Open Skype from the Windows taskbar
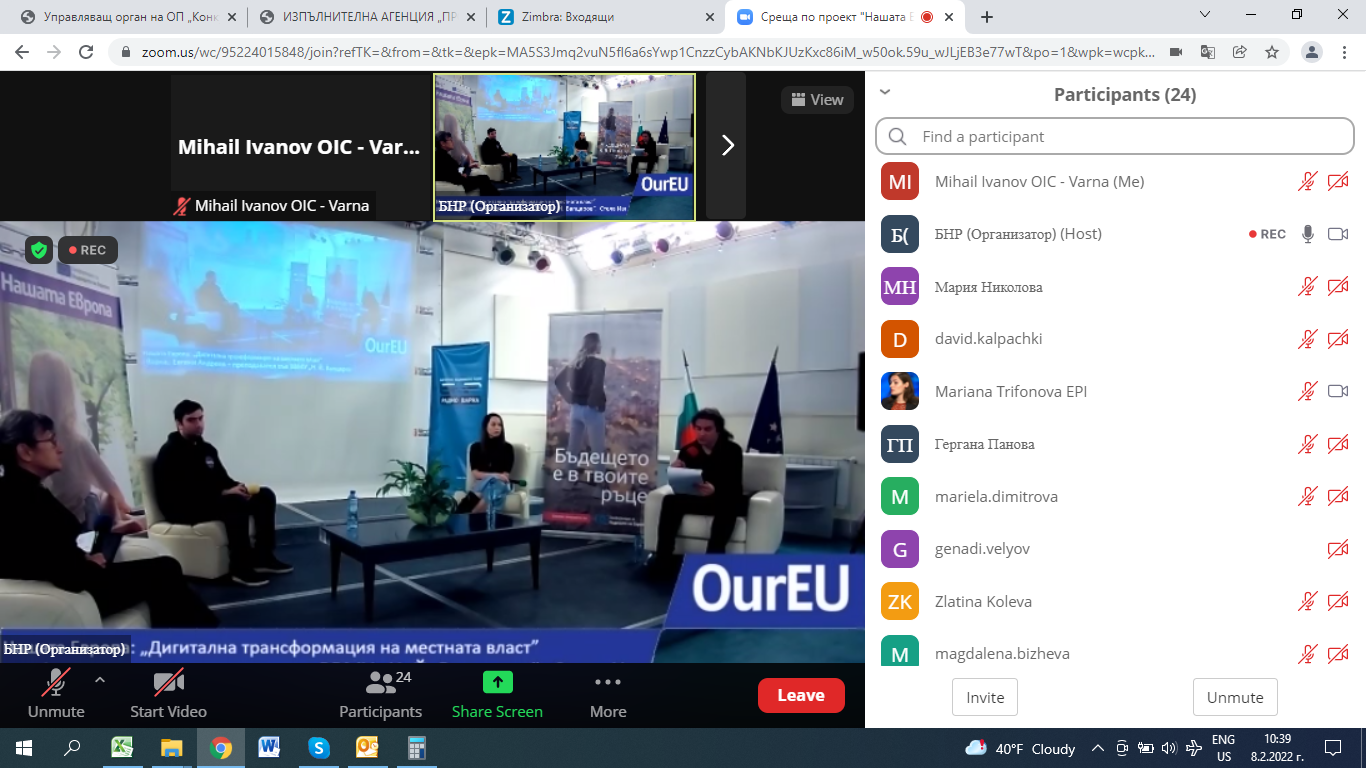 pyautogui.click(x=319, y=747)
